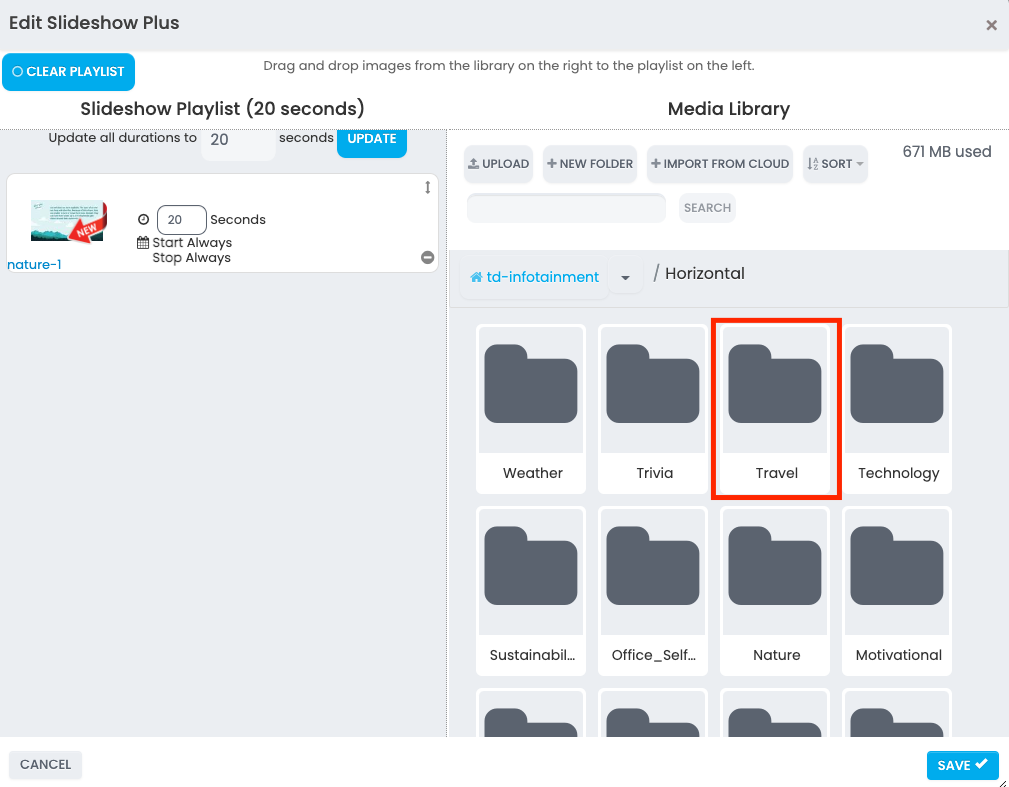This screenshot has width=1009, height=787.
Task: Open the Nature folder
Action: tap(775, 591)
